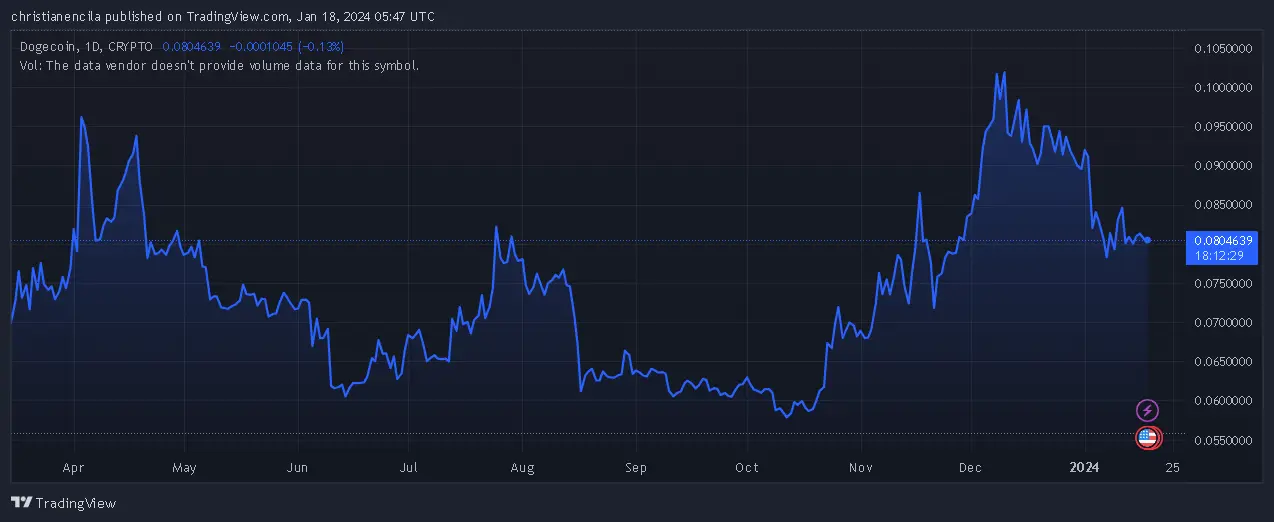
Task: Click the 0.0650000 price axis label
Action: click(1224, 362)
